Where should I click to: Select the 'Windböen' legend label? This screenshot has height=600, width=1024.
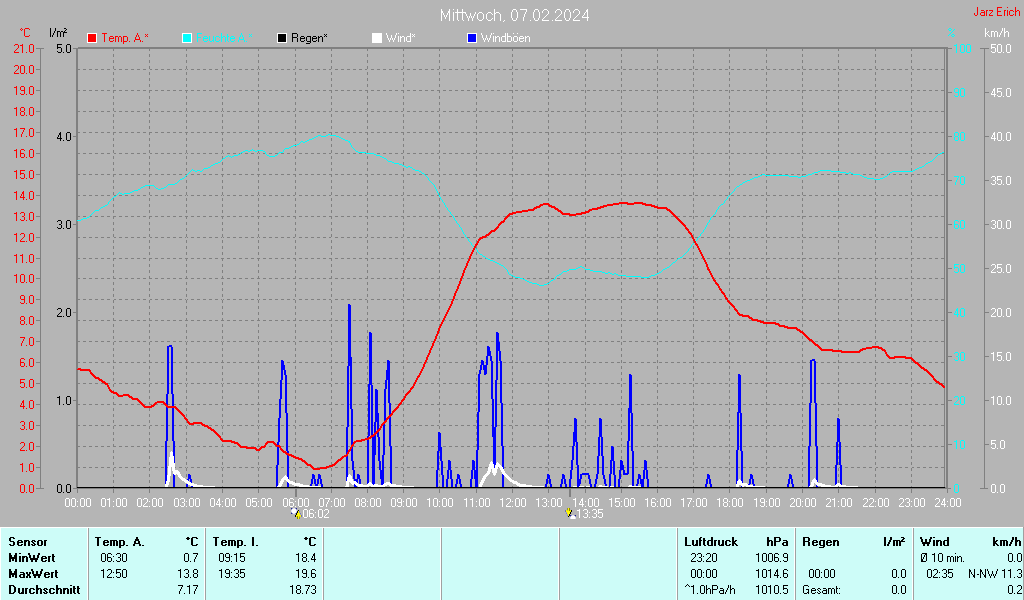(x=505, y=39)
